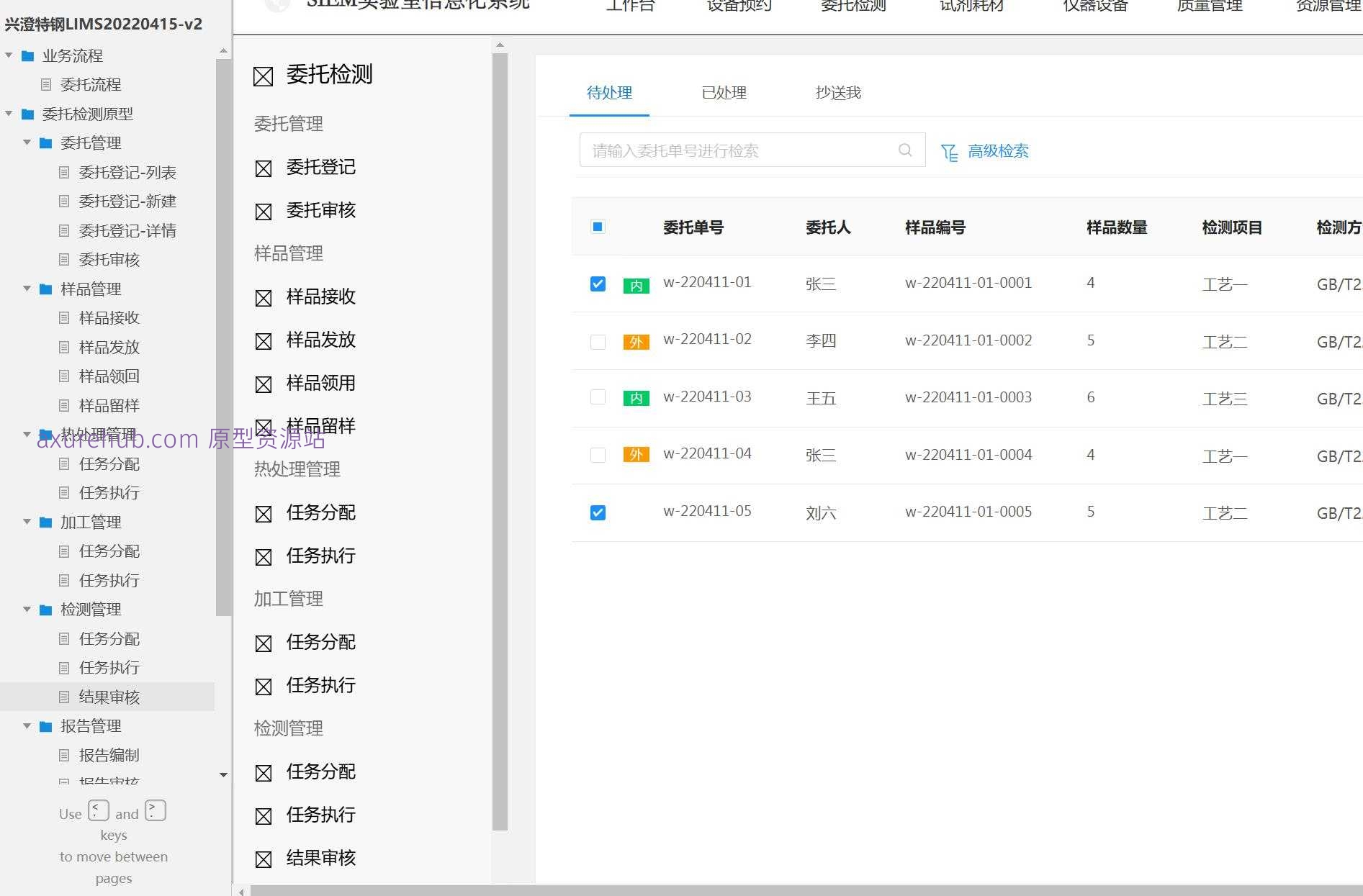Check the select-all checkbox in table header

(x=597, y=227)
